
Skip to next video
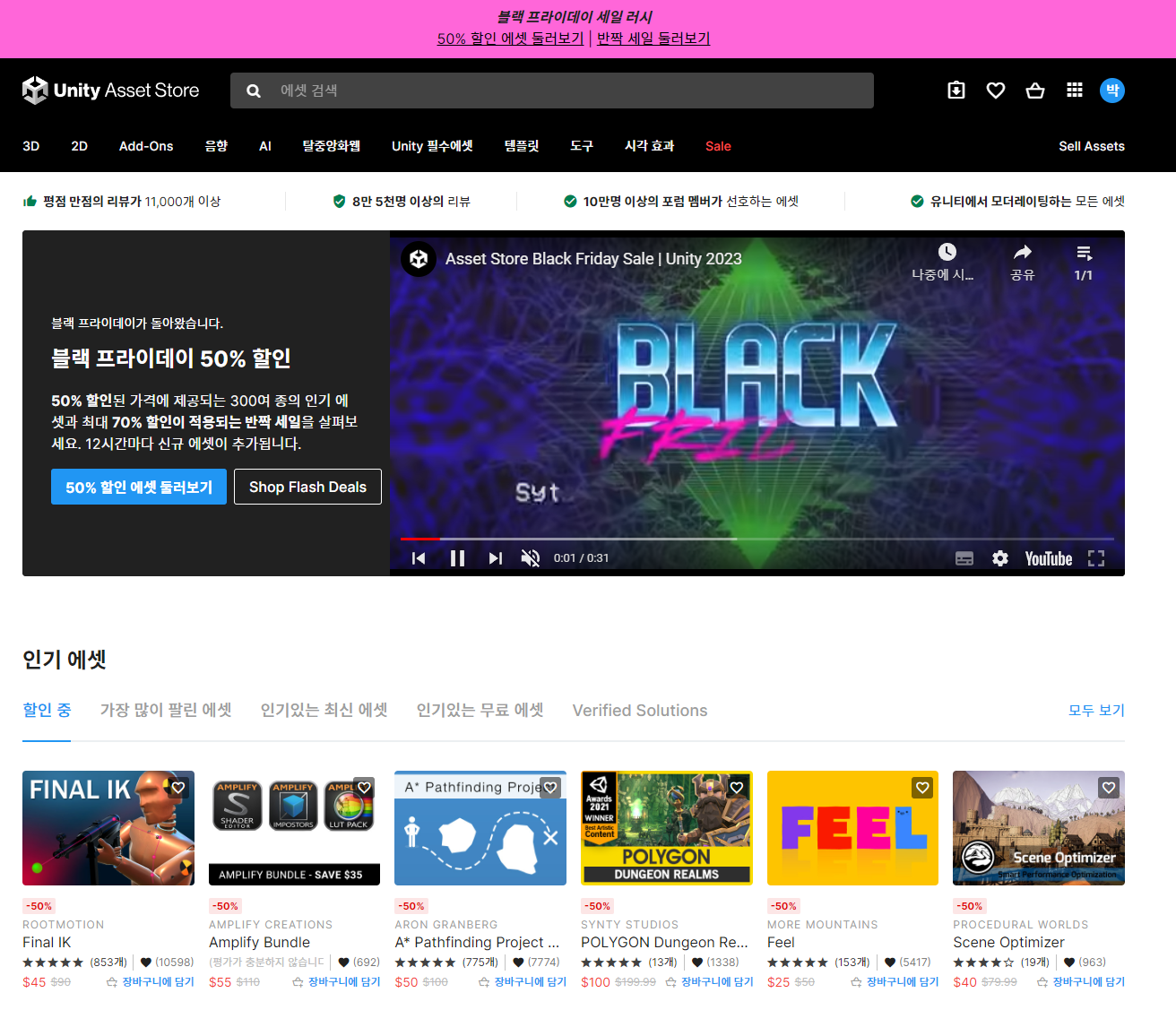pos(496,558)
